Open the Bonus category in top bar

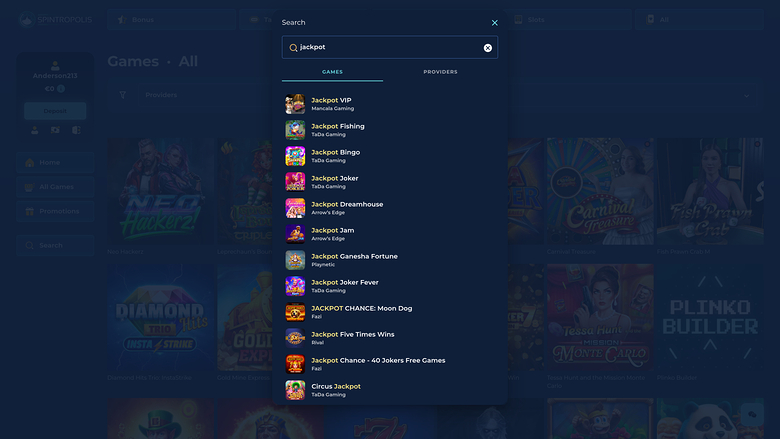[172, 19]
